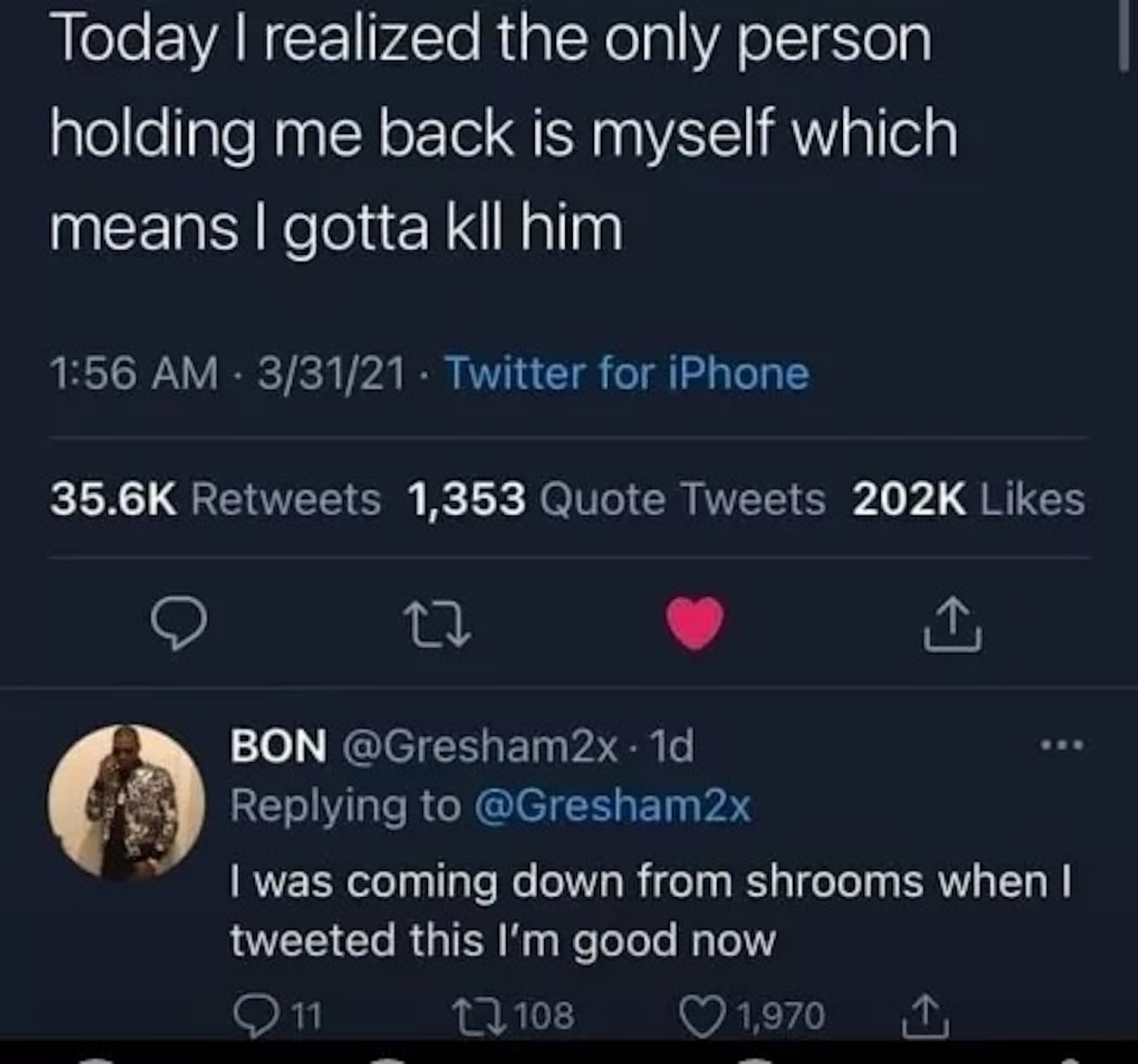
Task: Click the 1d timestamp on BON's reply
Action: (673, 745)
